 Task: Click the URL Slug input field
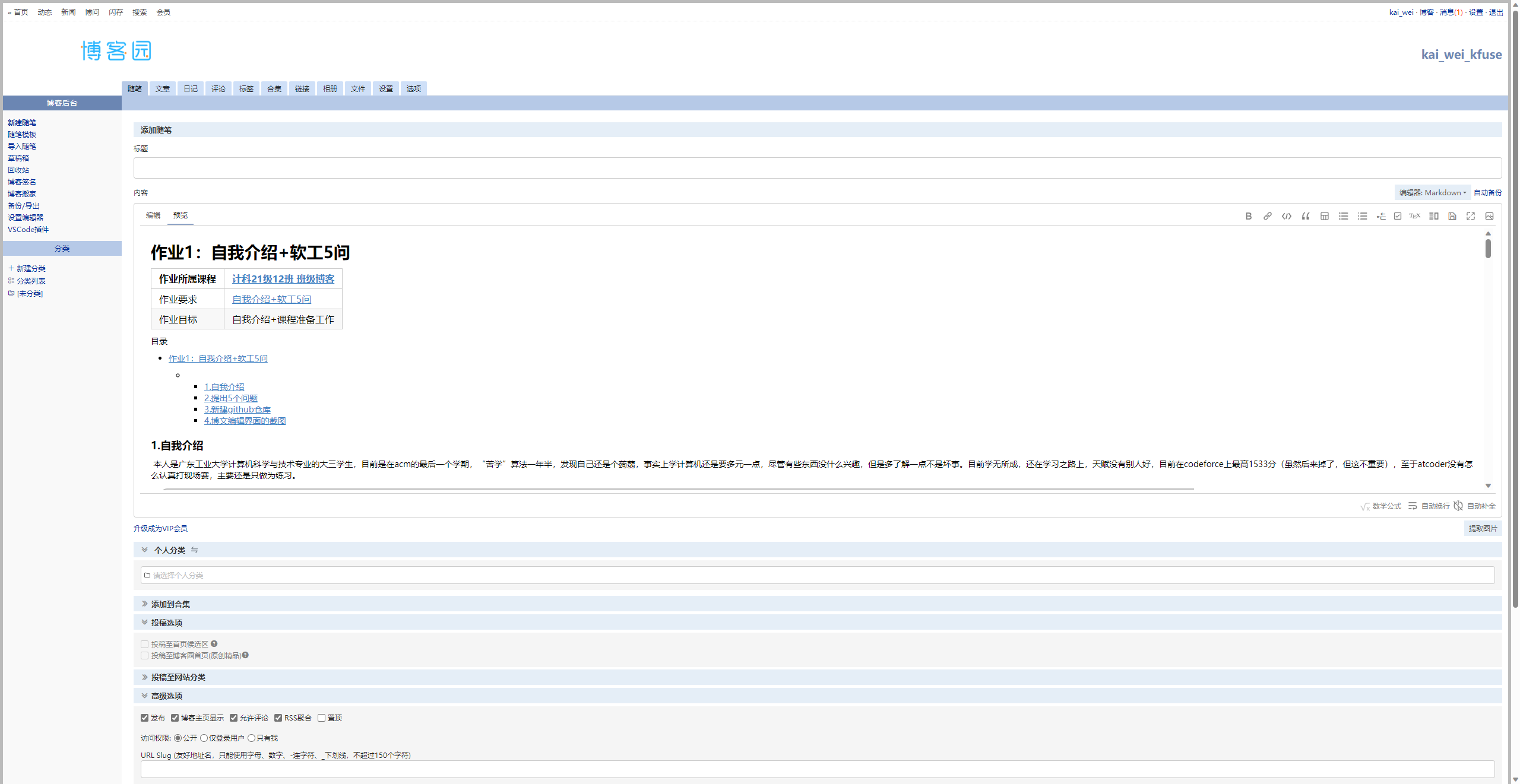click(817, 769)
